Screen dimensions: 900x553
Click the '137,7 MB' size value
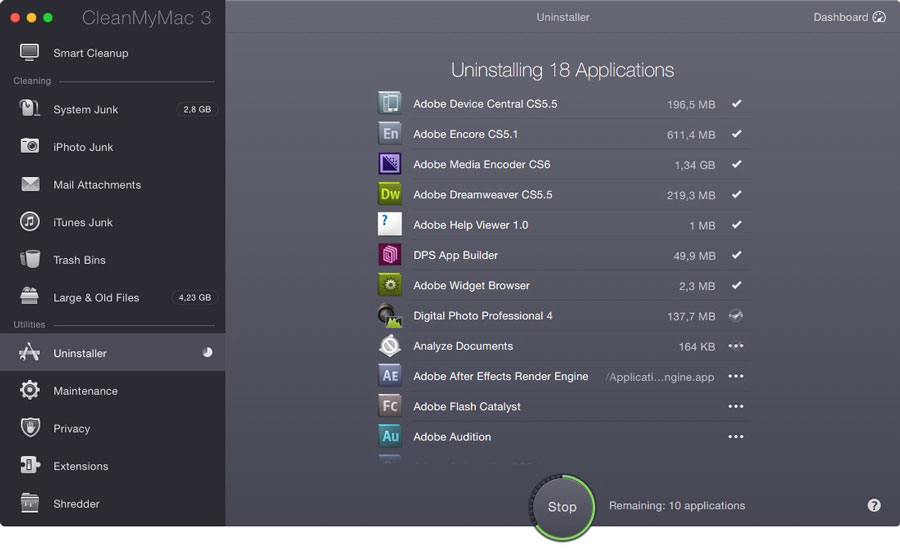691,316
